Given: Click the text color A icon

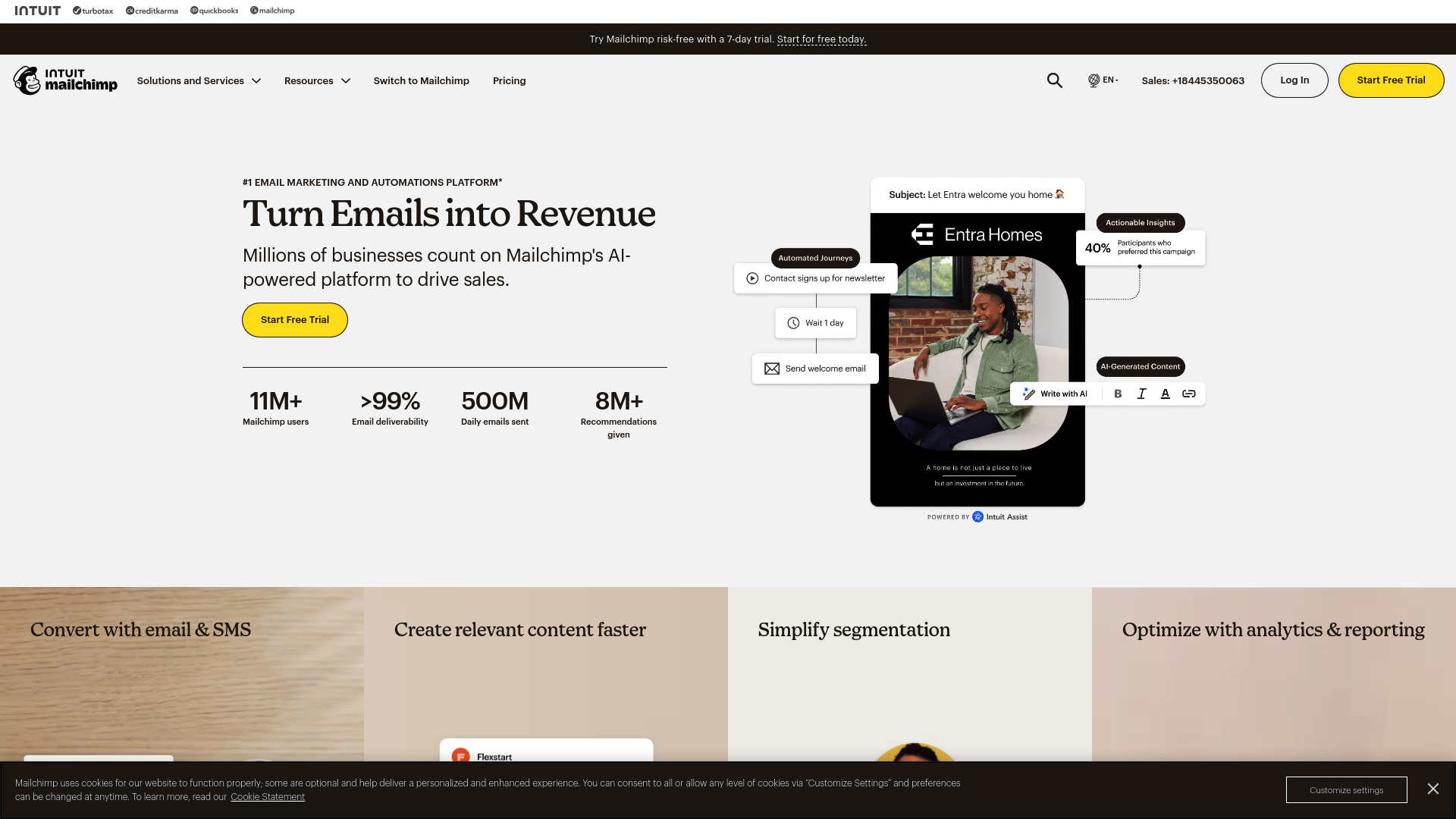Looking at the screenshot, I should pos(1166,394).
